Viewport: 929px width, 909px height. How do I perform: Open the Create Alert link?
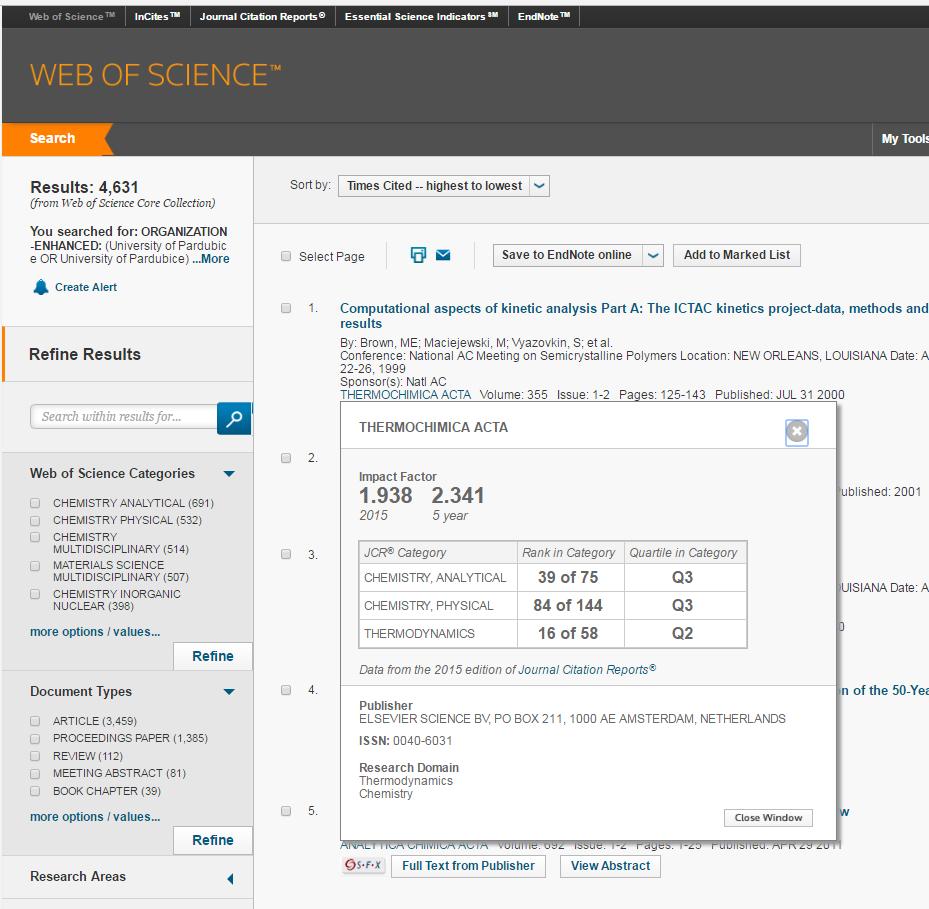tap(86, 287)
